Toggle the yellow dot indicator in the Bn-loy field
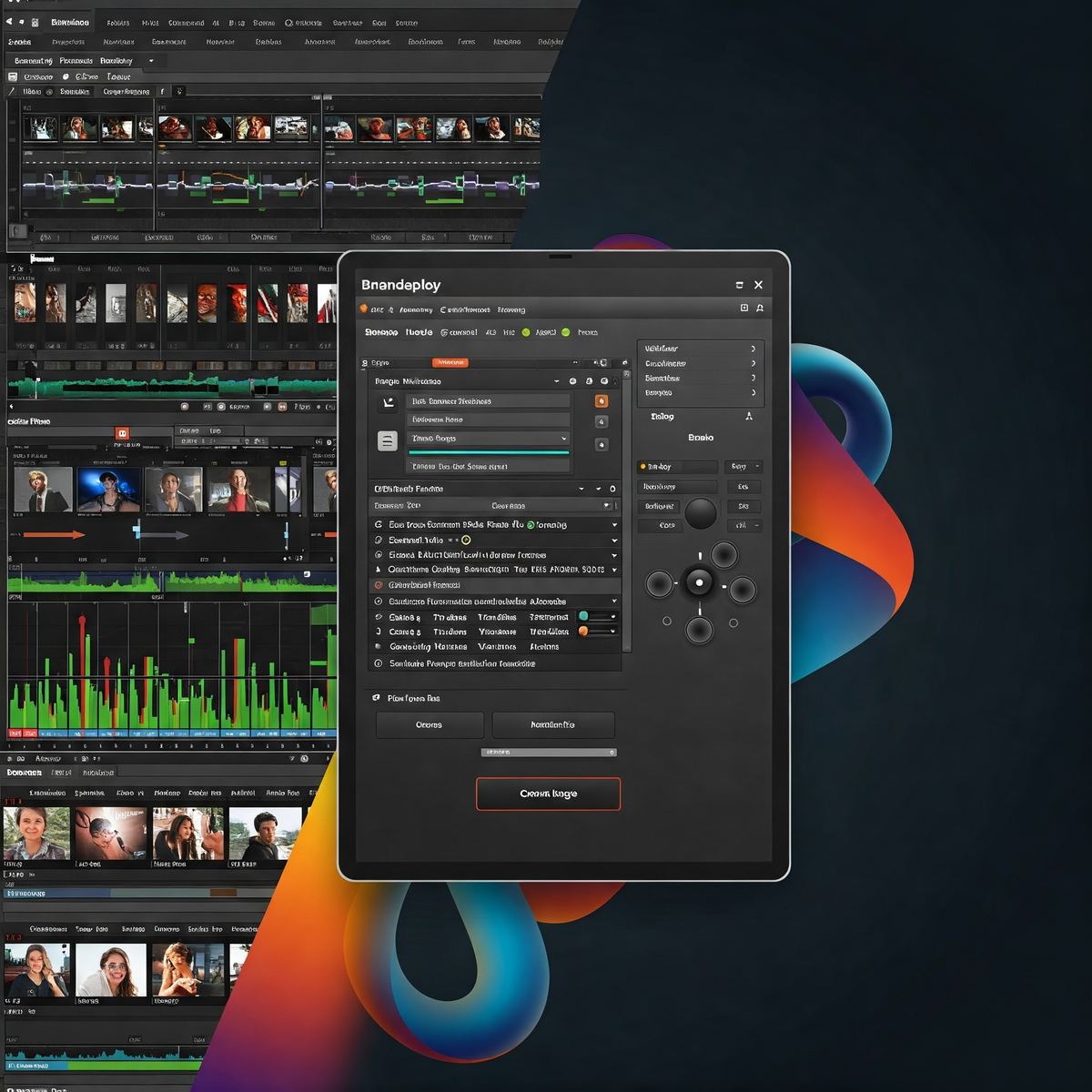Screen dimensions: 1092x1092 (642, 467)
